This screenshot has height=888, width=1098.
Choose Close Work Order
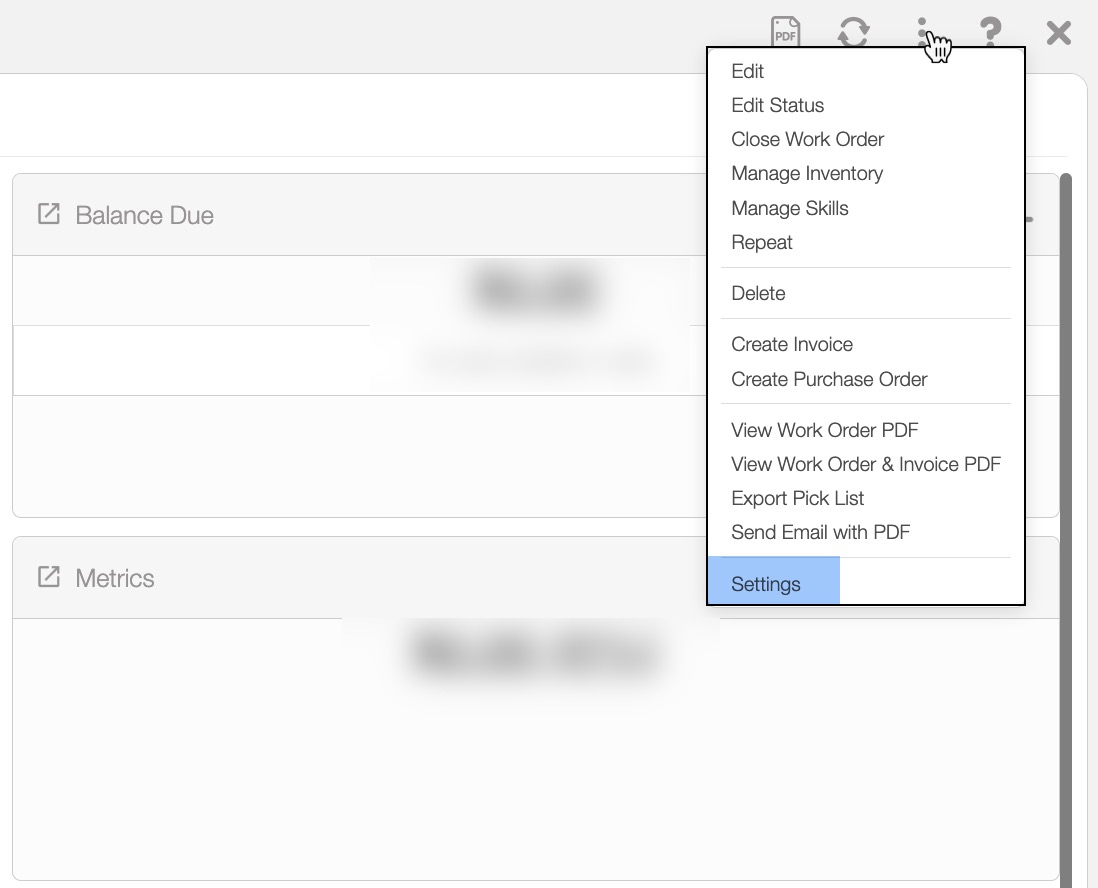pyautogui.click(x=807, y=139)
